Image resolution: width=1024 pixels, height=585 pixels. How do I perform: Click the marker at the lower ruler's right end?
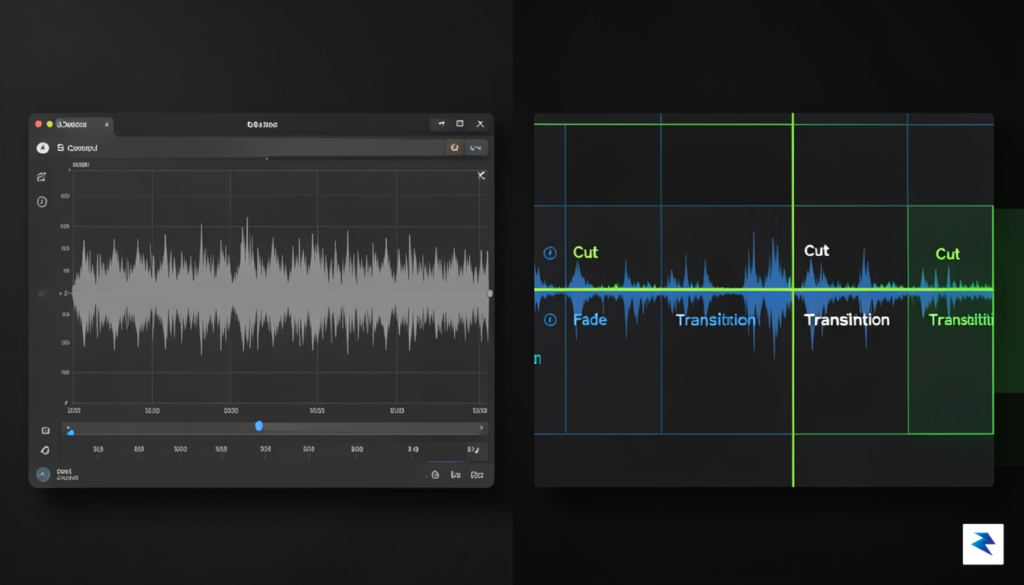pos(475,449)
